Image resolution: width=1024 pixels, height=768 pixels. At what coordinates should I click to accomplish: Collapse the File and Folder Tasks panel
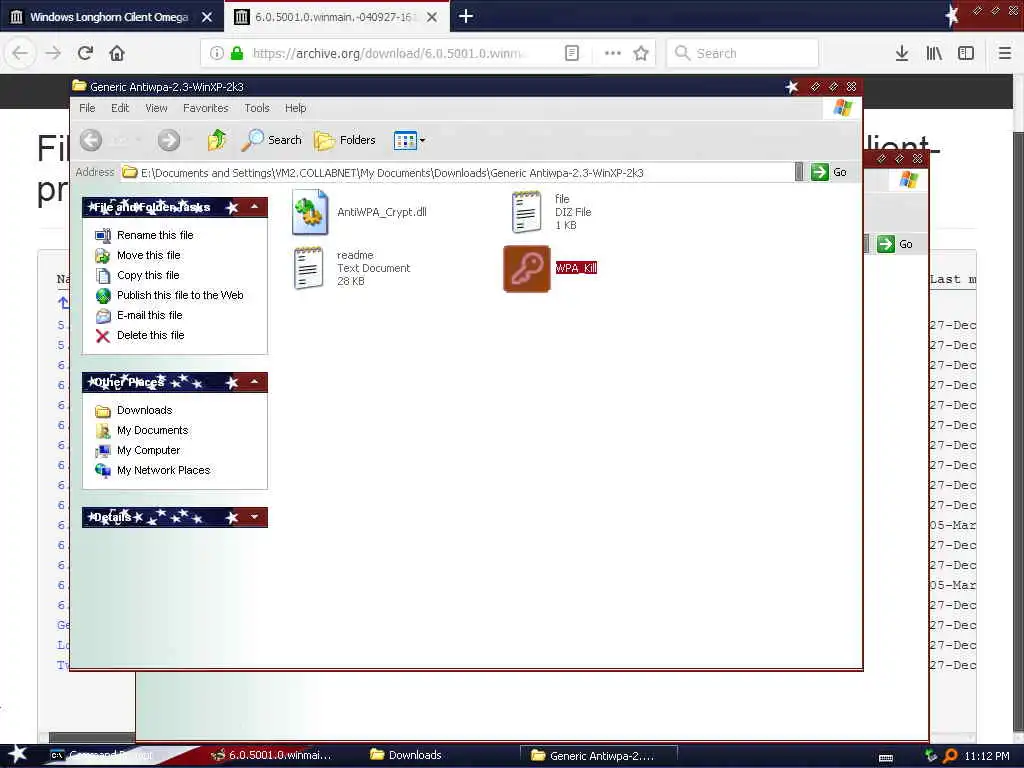point(255,208)
